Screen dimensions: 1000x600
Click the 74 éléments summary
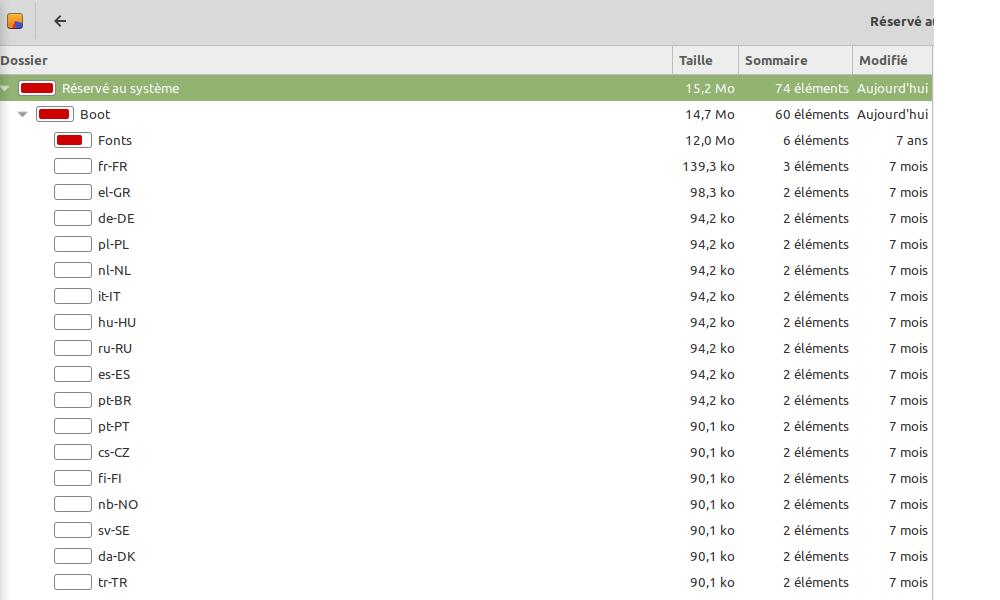[x=812, y=89]
